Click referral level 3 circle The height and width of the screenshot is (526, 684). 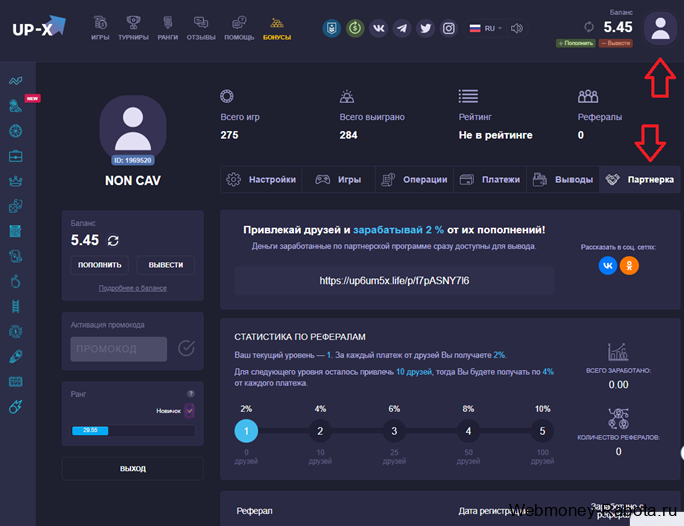(x=394, y=431)
